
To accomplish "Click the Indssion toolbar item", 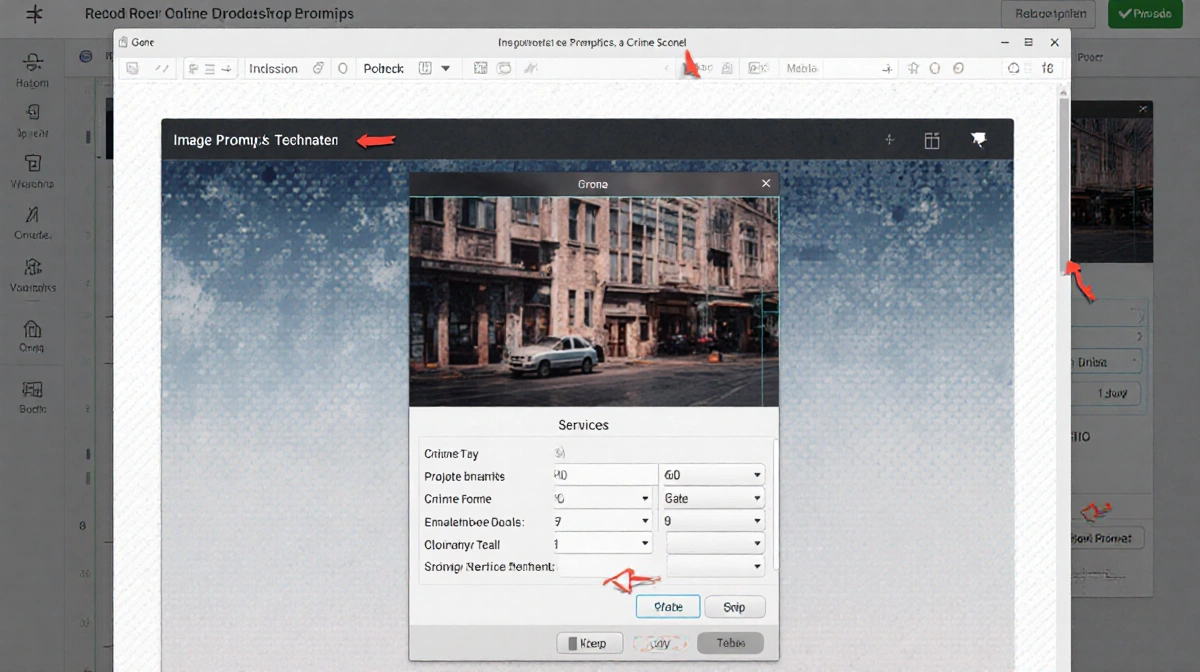I will point(273,68).
